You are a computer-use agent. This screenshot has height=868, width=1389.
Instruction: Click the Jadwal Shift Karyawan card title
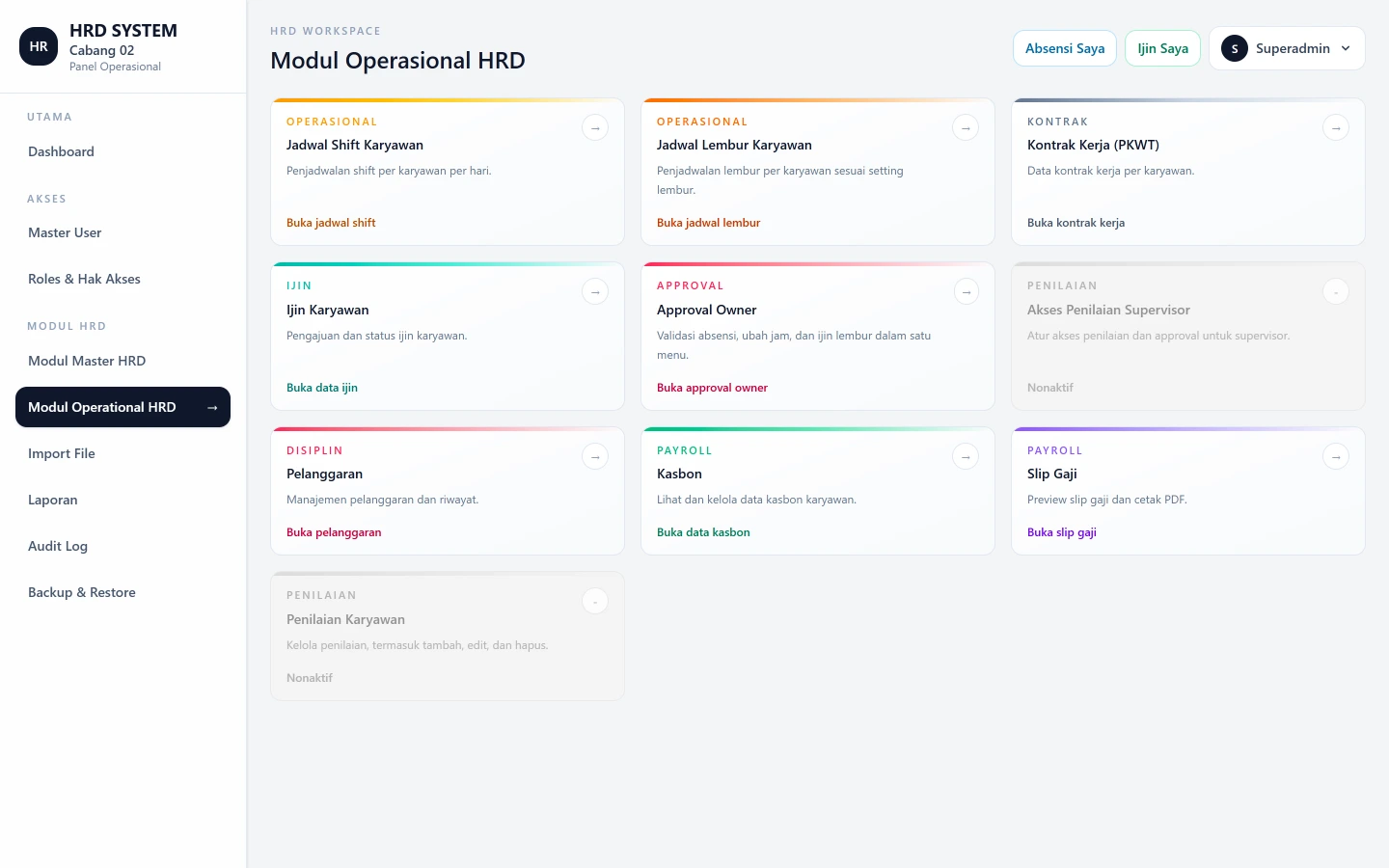[355, 145]
